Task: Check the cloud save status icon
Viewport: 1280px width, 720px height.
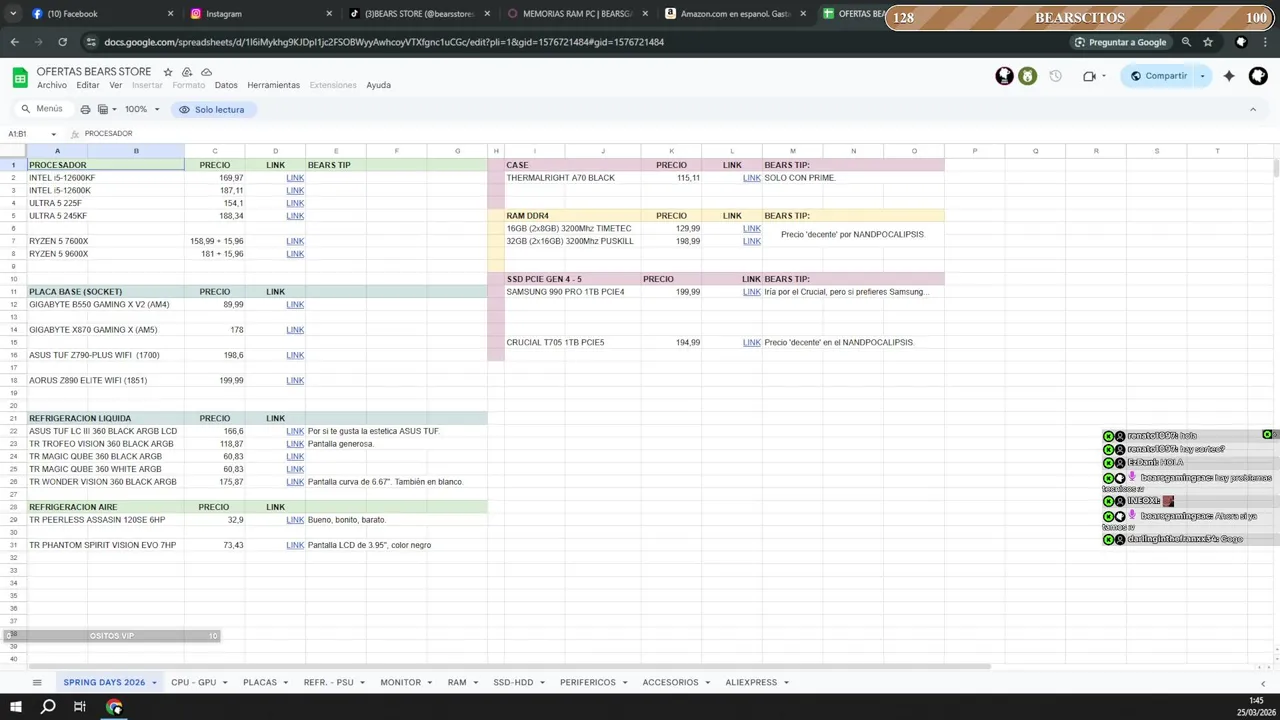Action: click(x=206, y=72)
